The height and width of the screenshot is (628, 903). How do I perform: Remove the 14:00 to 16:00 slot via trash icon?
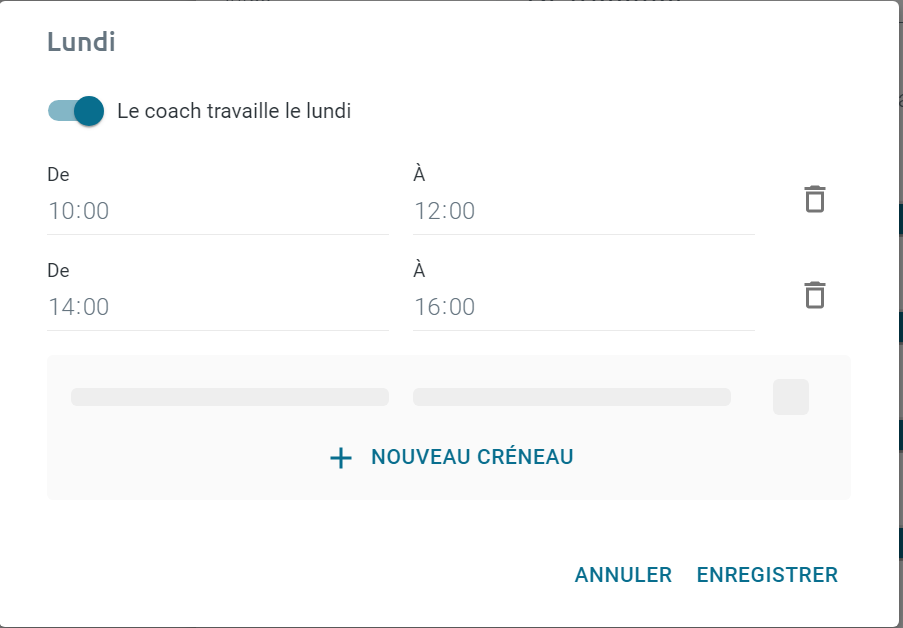(814, 295)
